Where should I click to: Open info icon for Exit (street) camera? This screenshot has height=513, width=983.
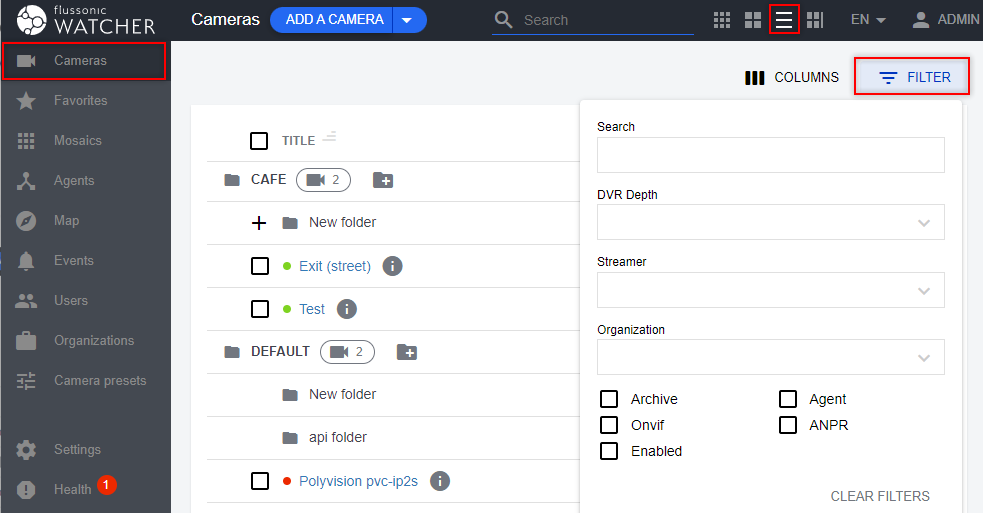393,266
